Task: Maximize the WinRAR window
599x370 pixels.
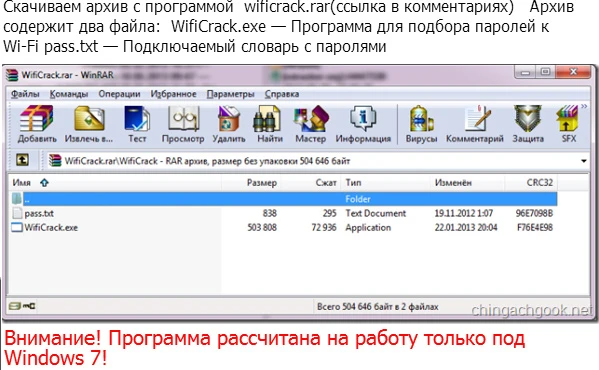Action: coord(546,72)
